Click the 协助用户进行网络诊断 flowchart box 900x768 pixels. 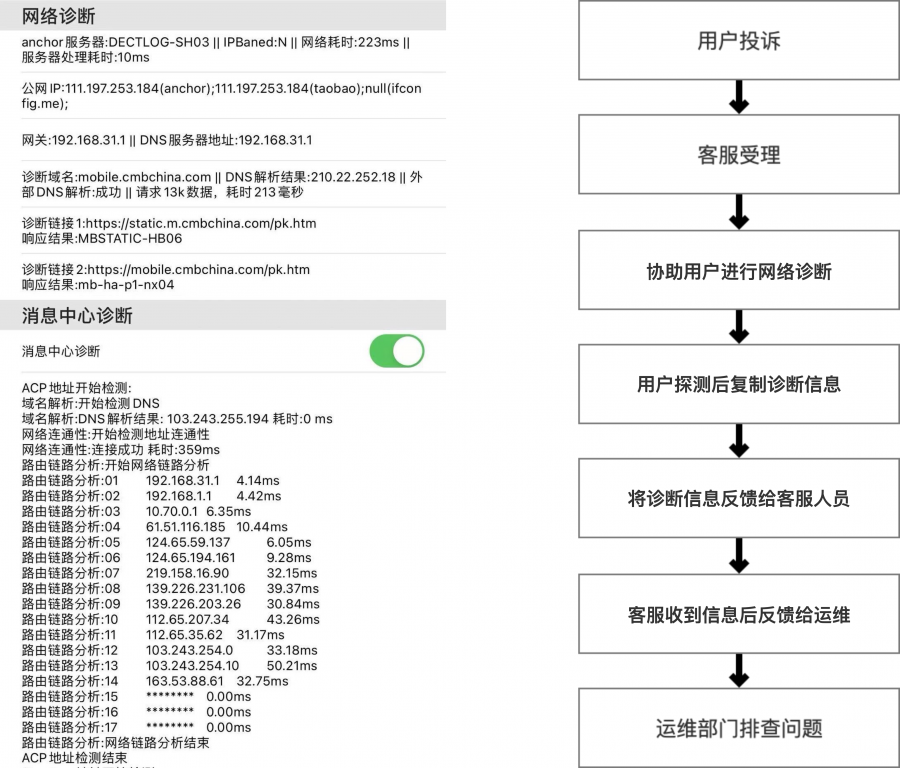pos(739,270)
